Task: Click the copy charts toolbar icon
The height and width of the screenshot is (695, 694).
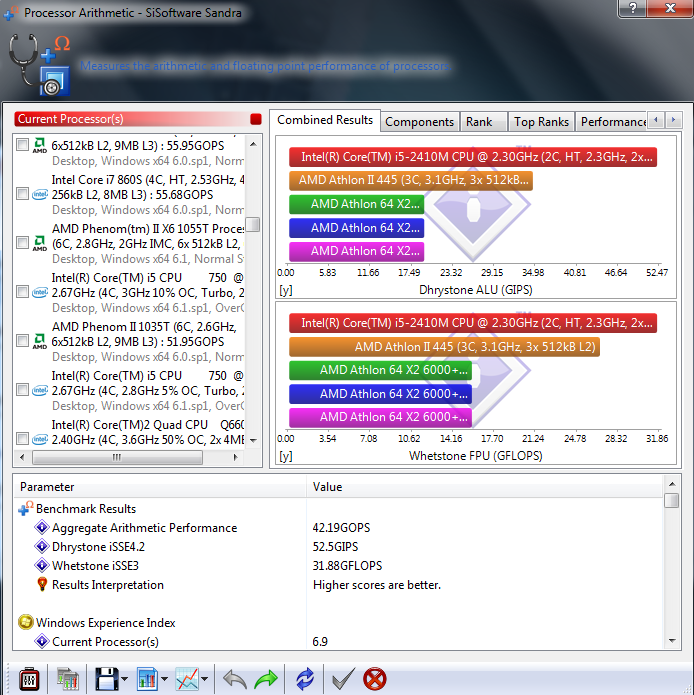Action: click(67, 679)
